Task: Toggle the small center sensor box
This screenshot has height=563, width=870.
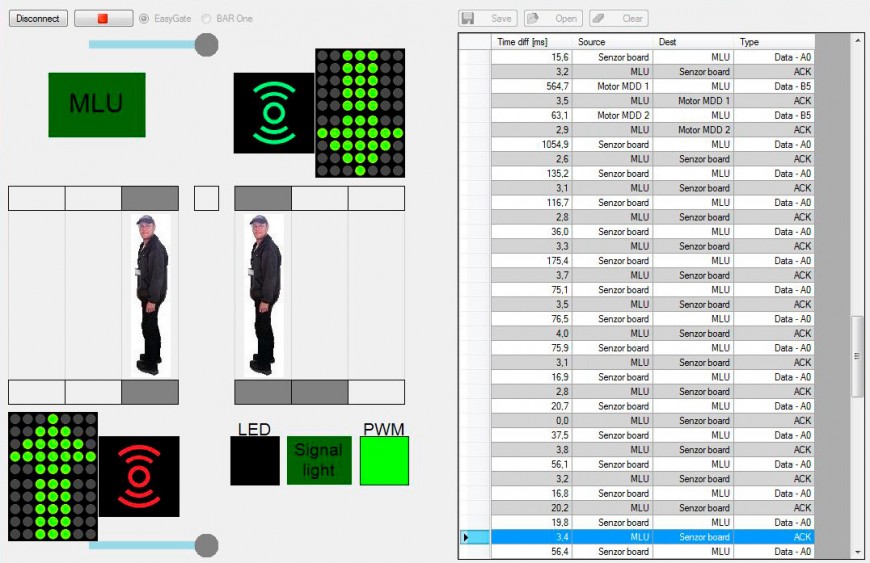Action: point(206,198)
